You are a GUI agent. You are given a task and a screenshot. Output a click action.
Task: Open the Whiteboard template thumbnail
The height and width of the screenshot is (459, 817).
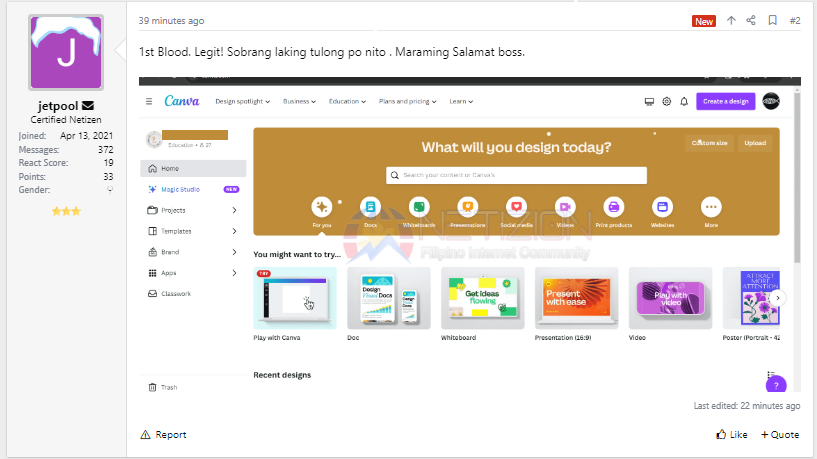(x=482, y=298)
